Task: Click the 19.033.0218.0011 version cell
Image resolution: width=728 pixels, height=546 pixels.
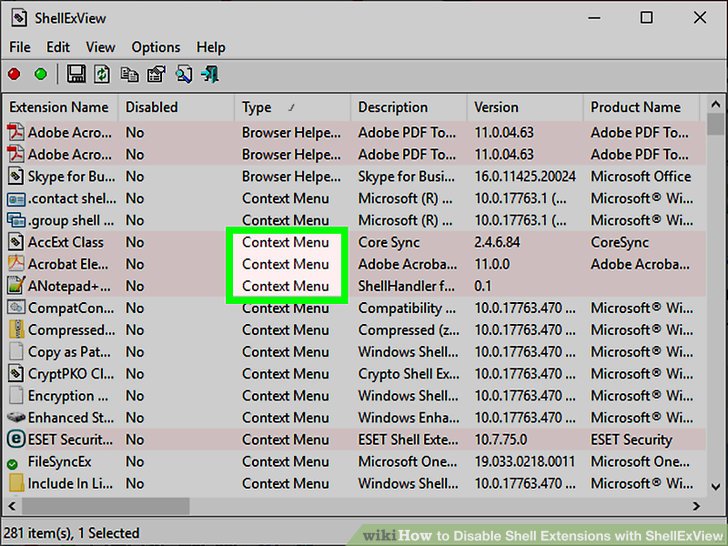Action: coord(525,462)
